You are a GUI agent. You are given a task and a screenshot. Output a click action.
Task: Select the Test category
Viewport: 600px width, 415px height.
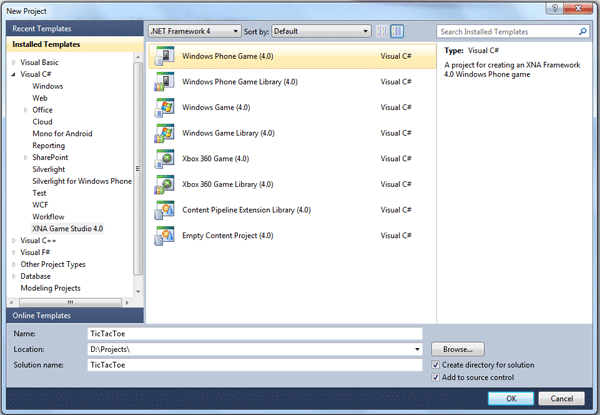pos(39,193)
